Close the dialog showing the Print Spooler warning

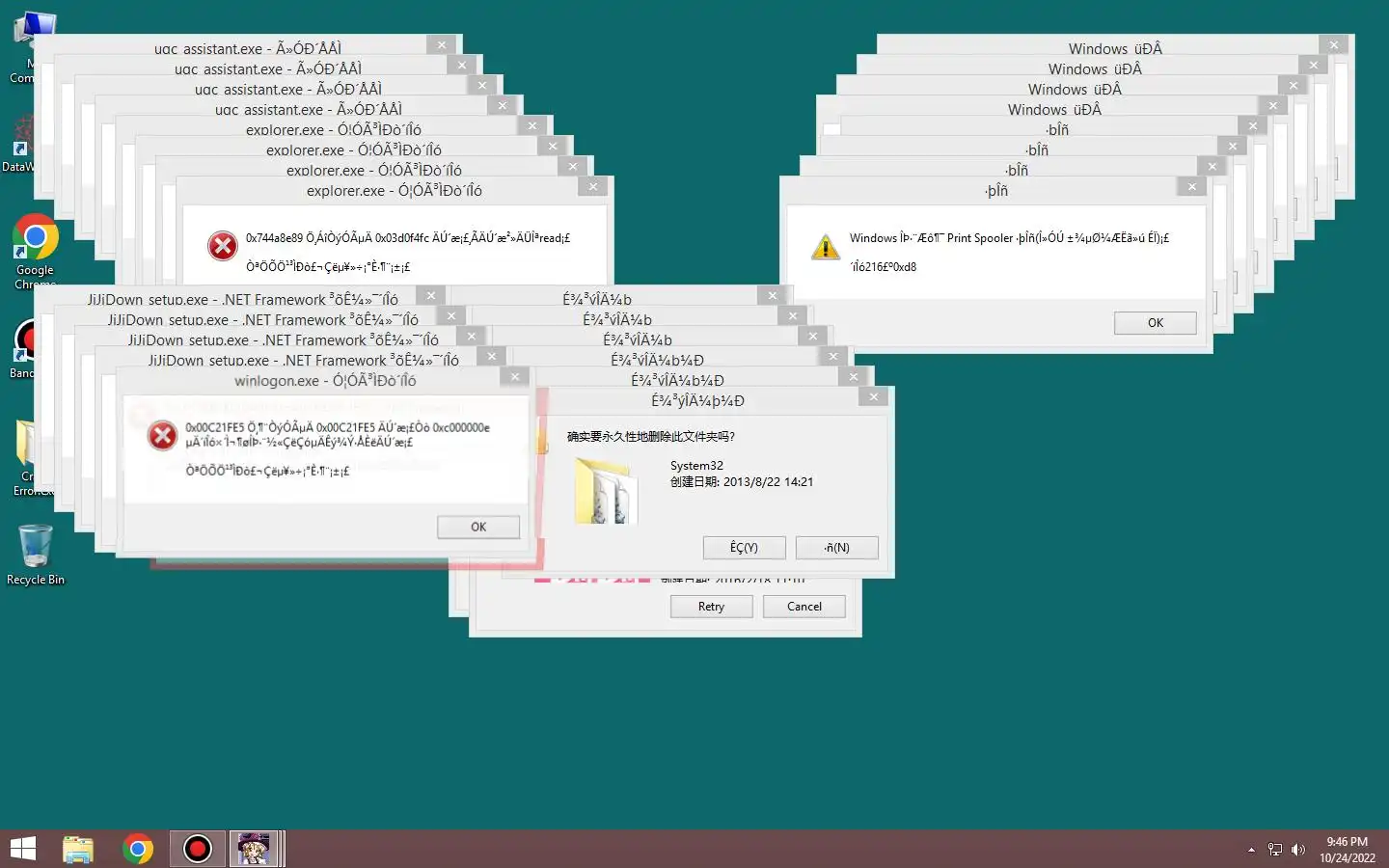[1192, 187]
